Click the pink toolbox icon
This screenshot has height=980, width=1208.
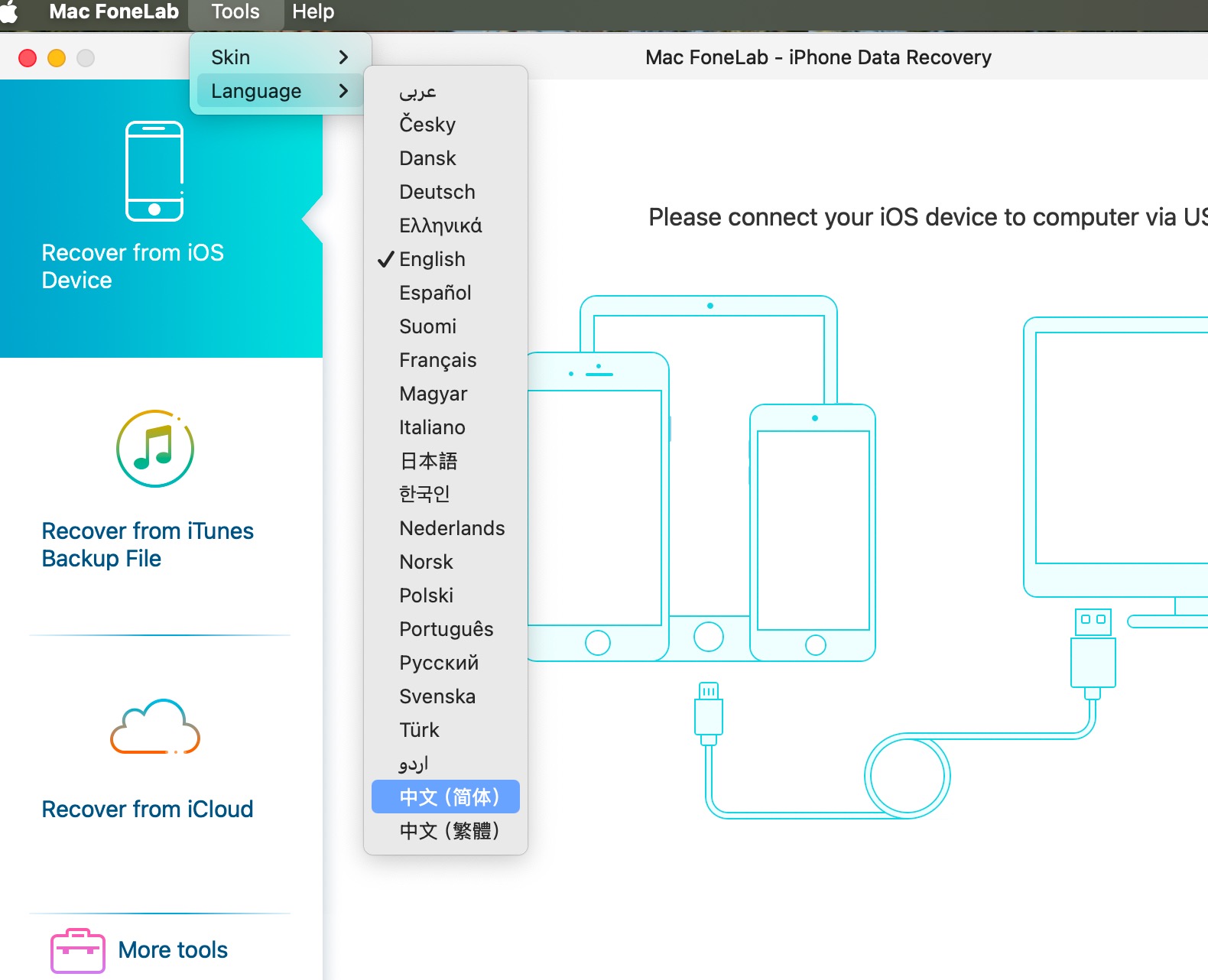[x=77, y=950]
